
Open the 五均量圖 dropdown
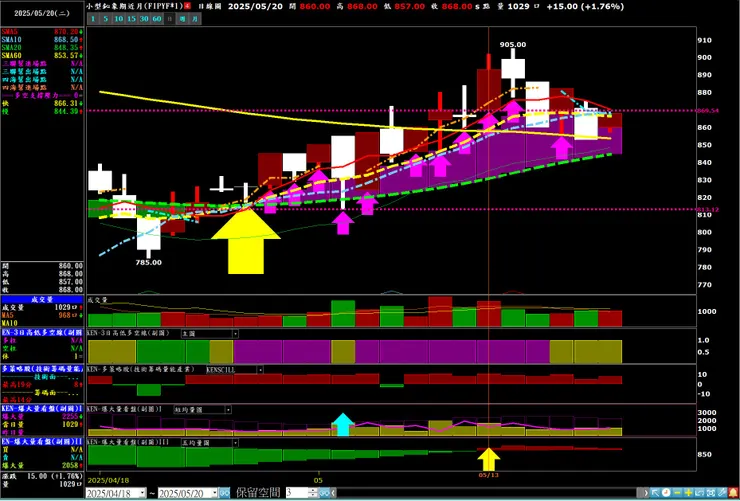click(x=210, y=443)
